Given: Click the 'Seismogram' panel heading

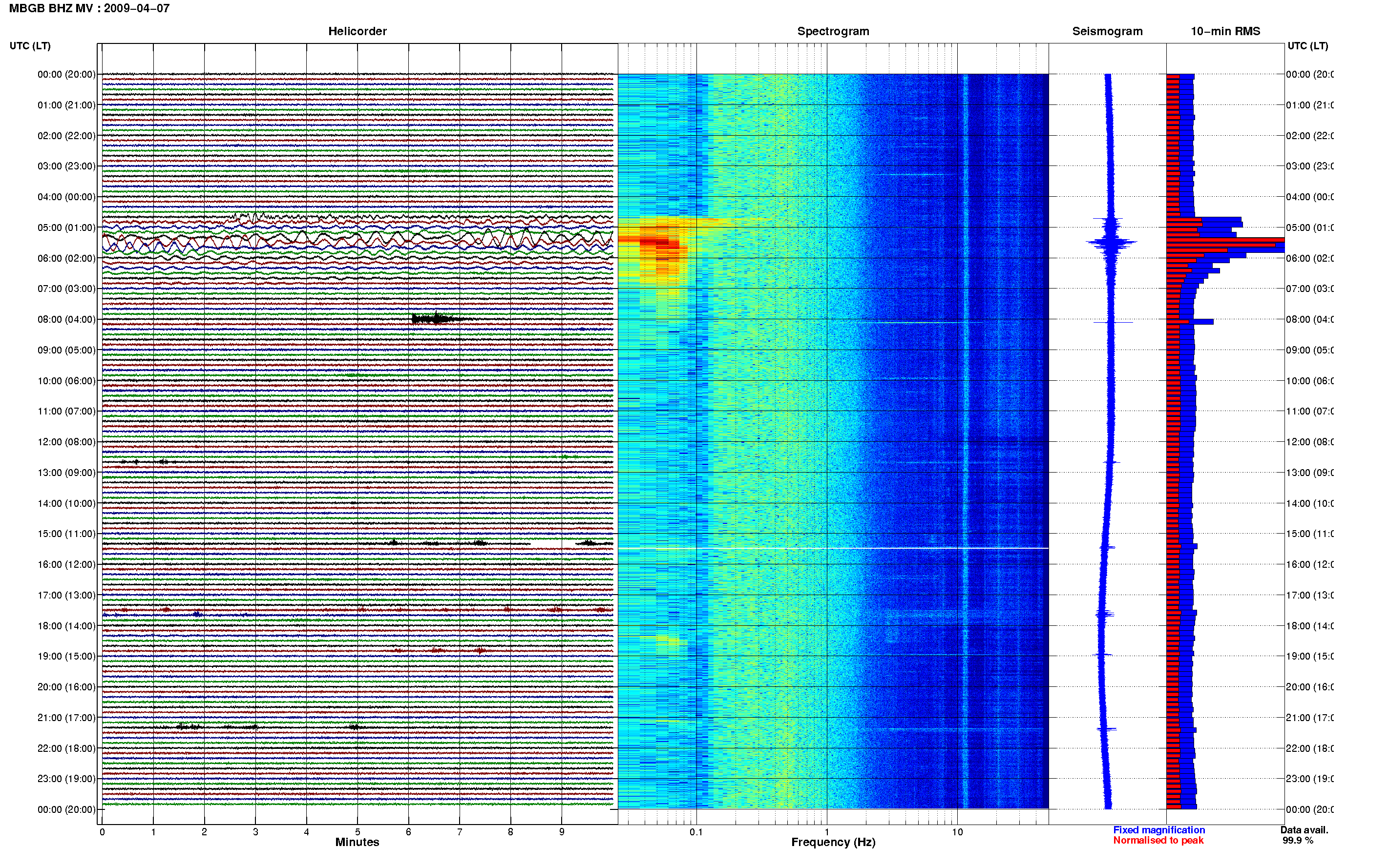Looking at the screenshot, I should coord(1107,32).
